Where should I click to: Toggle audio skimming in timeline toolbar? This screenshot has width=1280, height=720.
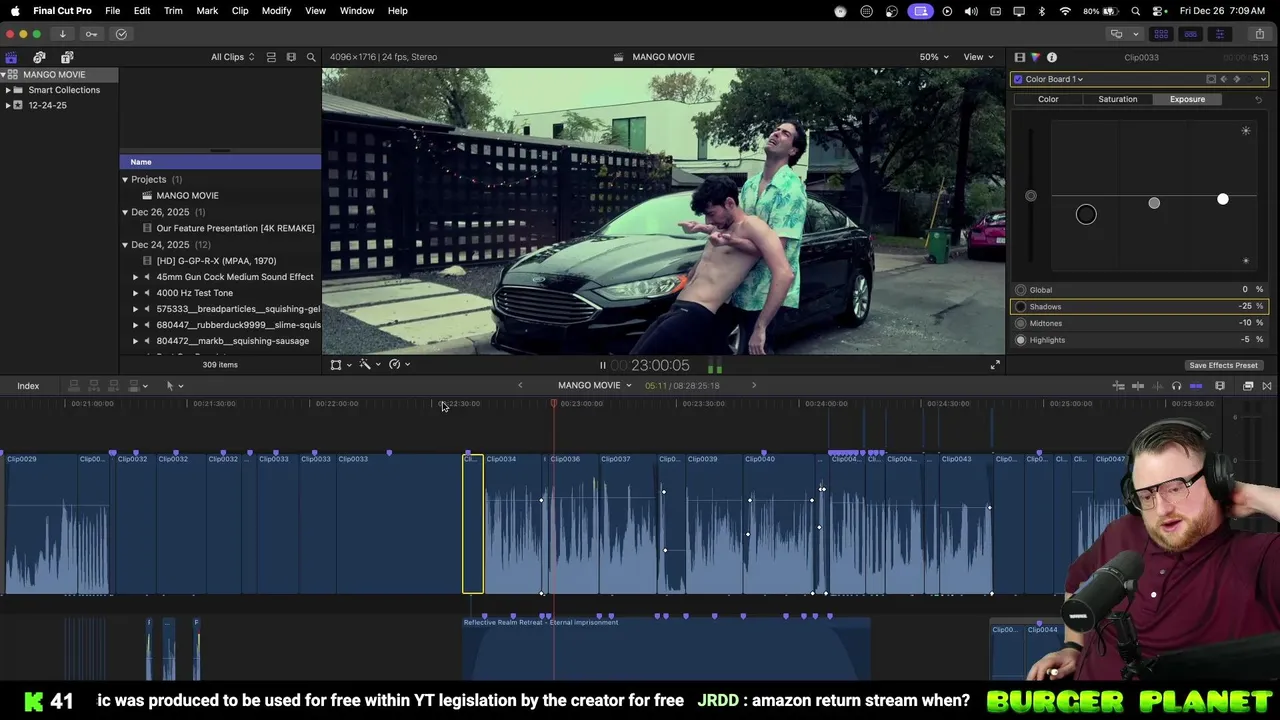(x=1157, y=386)
